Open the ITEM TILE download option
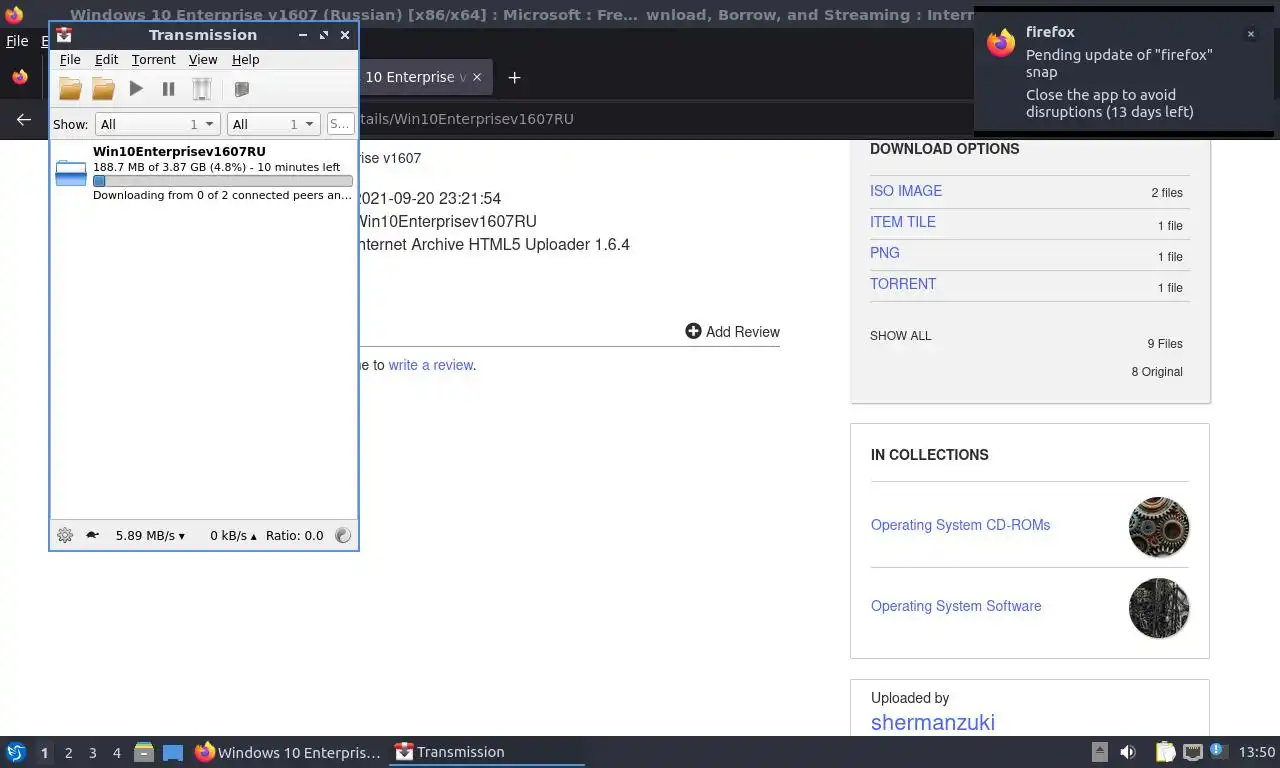 coord(903,222)
